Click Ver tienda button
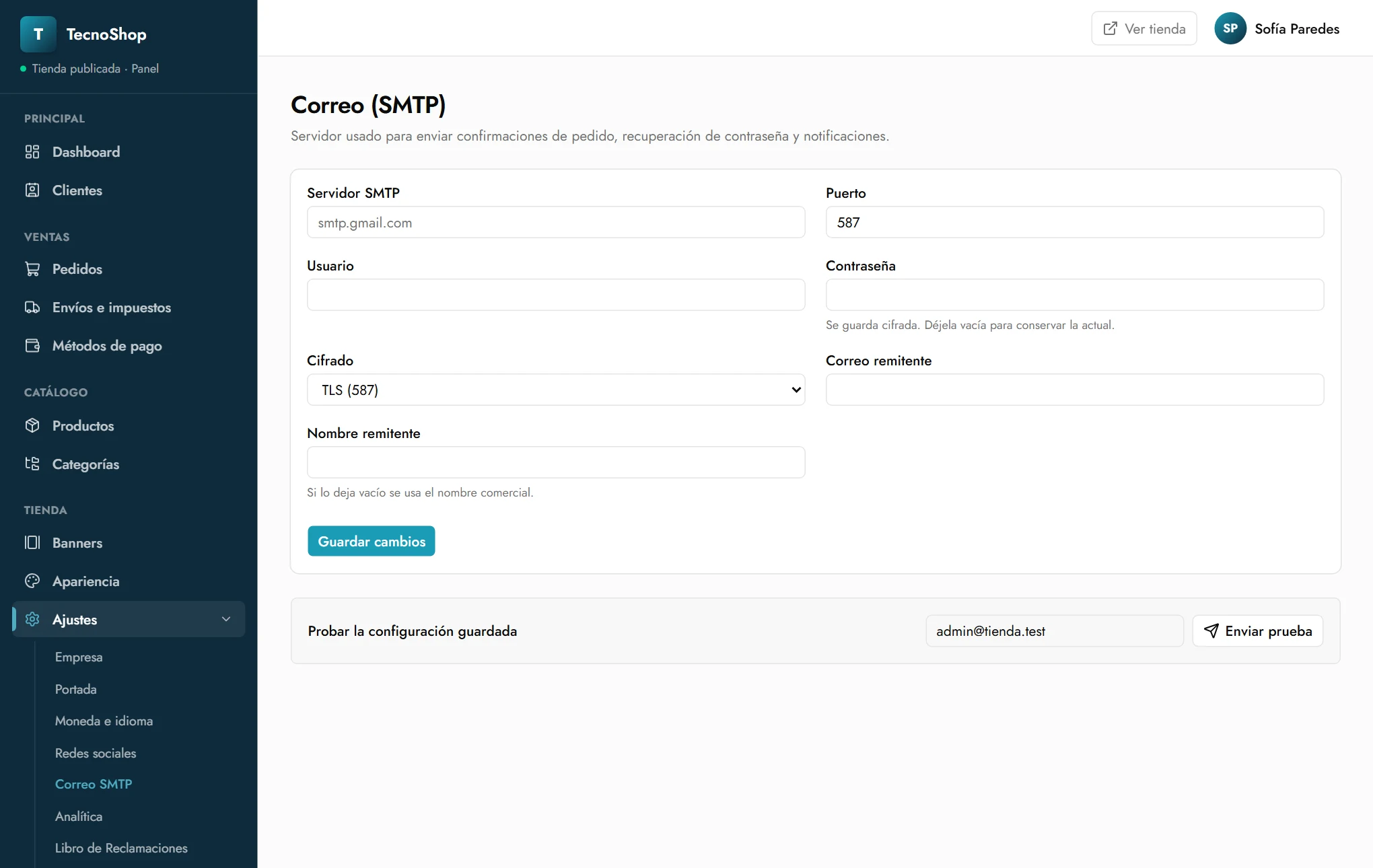Image resolution: width=1373 pixels, height=868 pixels. click(1144, 29)
